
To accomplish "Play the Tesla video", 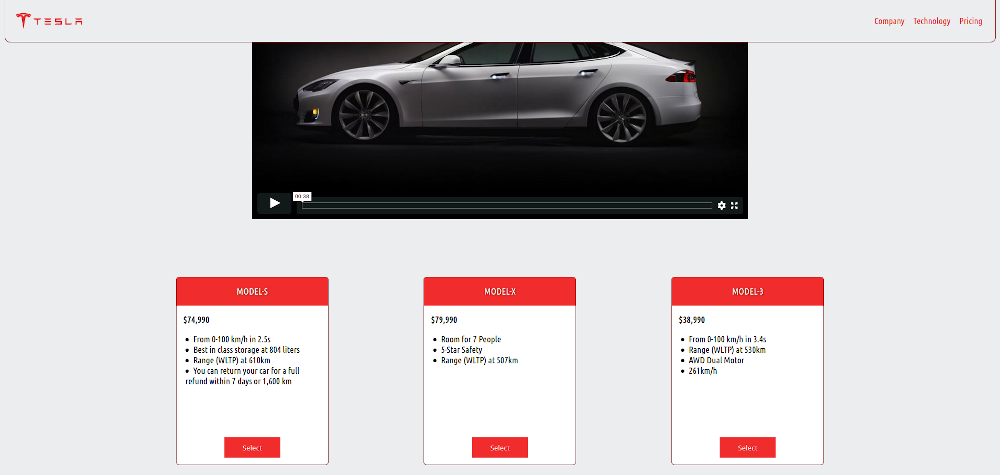I will click(x=274, y=203).
